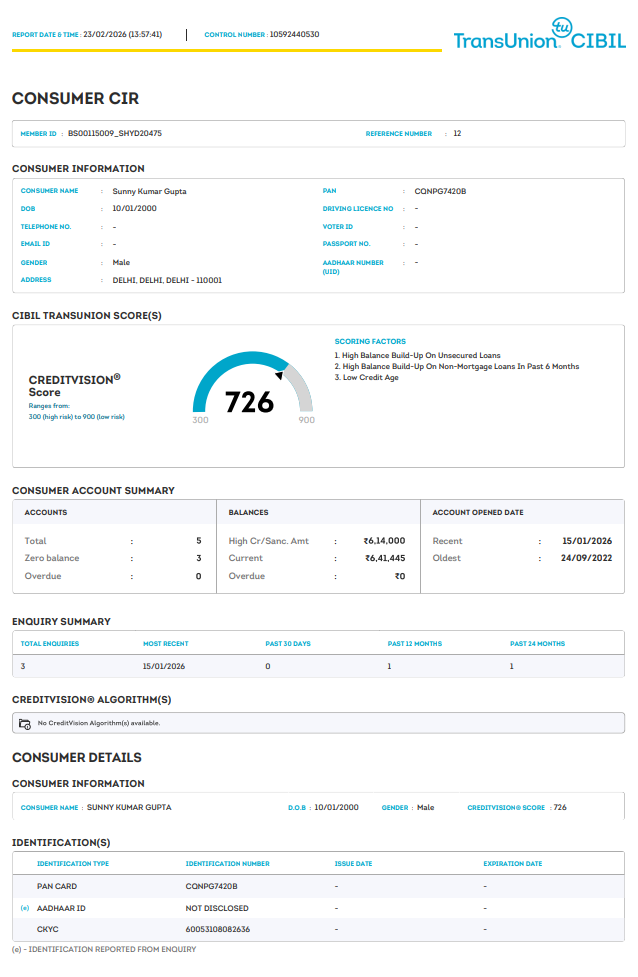The width and height of the screenshot is (638, 977).
Task: Click PAST 24 MONTHS column header
Action: tap(538, 644)
